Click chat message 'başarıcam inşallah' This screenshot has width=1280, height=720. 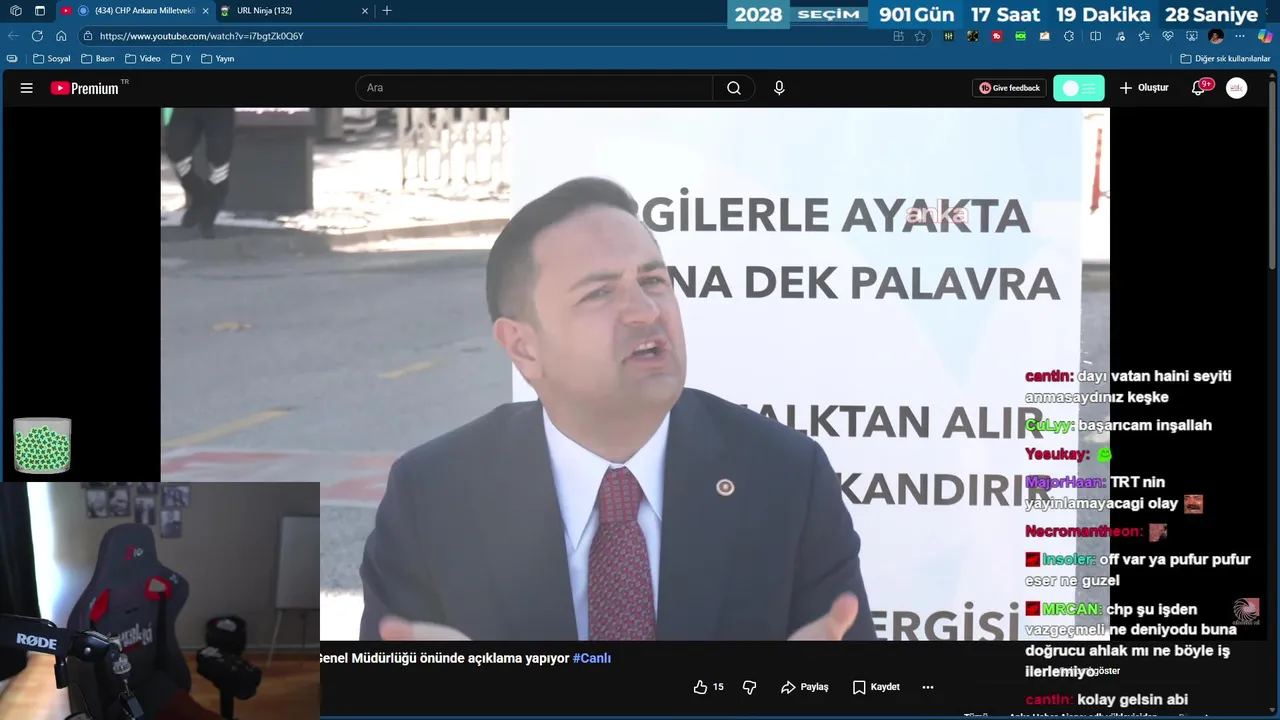[x=1145, y=425]
